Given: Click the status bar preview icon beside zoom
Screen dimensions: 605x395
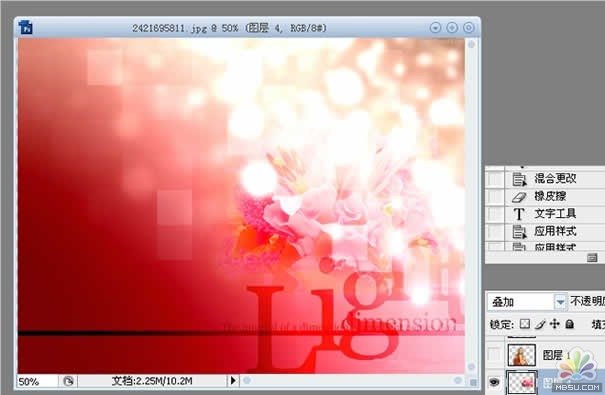Looking at the screenshot, I should pyautogui.click(x=68, y=381).
